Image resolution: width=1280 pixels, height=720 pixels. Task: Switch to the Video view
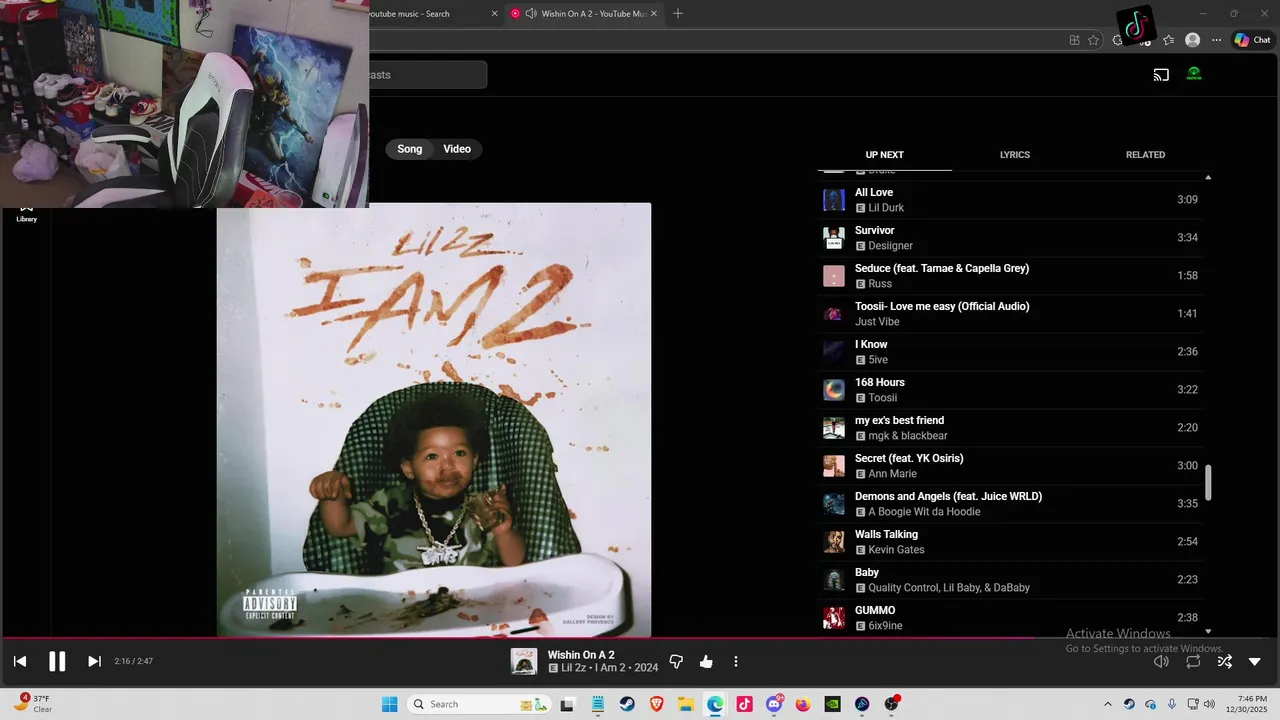point(457,149)
